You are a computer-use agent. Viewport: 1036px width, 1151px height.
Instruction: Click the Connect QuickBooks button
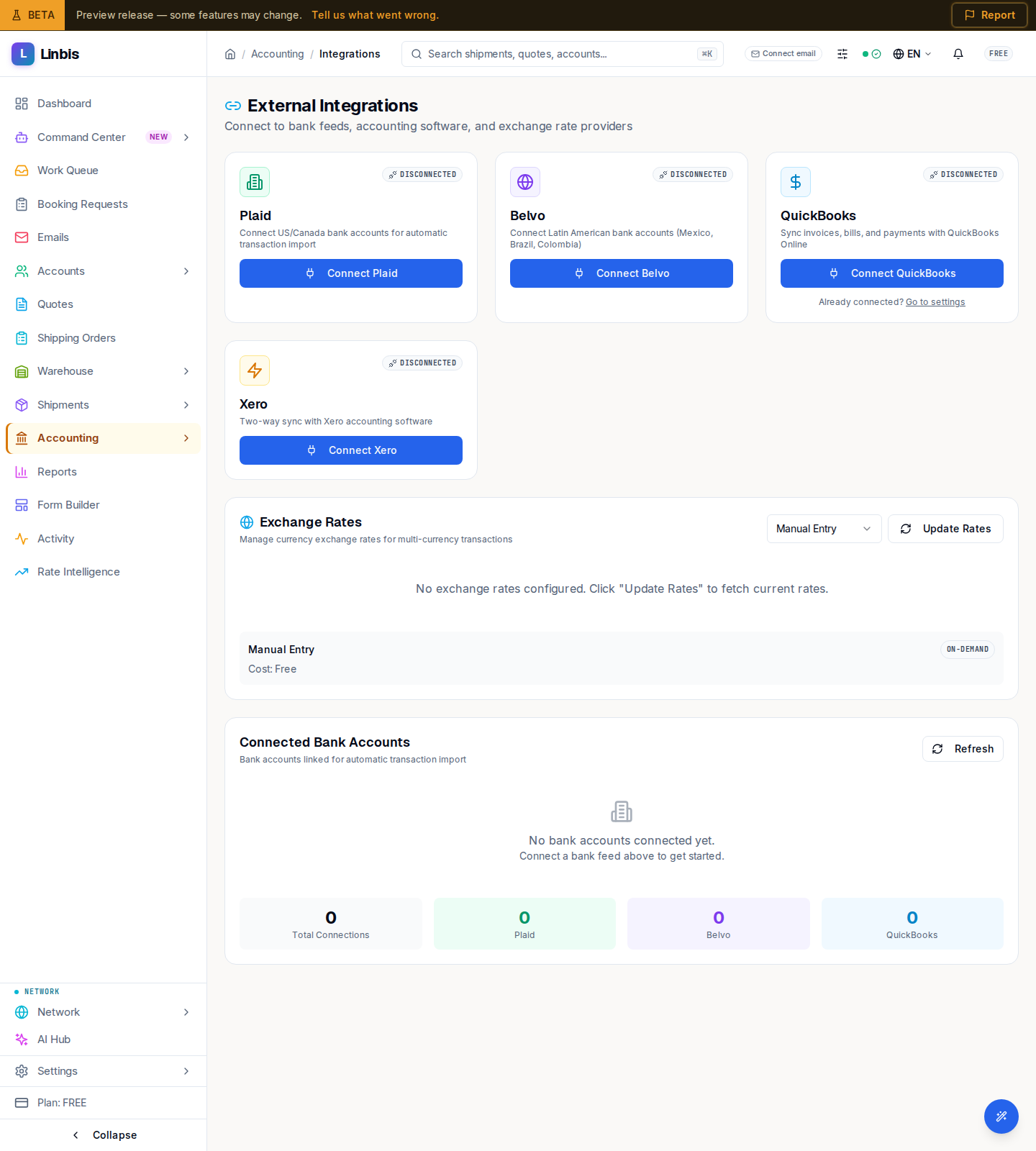(x=892, y=273)
